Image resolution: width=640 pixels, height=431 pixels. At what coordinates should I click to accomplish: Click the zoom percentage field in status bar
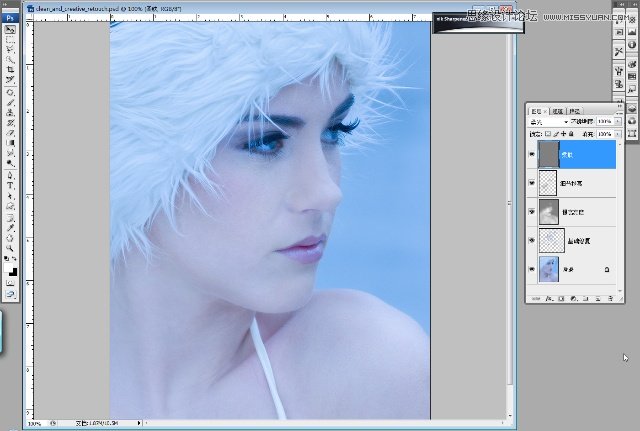[35, 424]
